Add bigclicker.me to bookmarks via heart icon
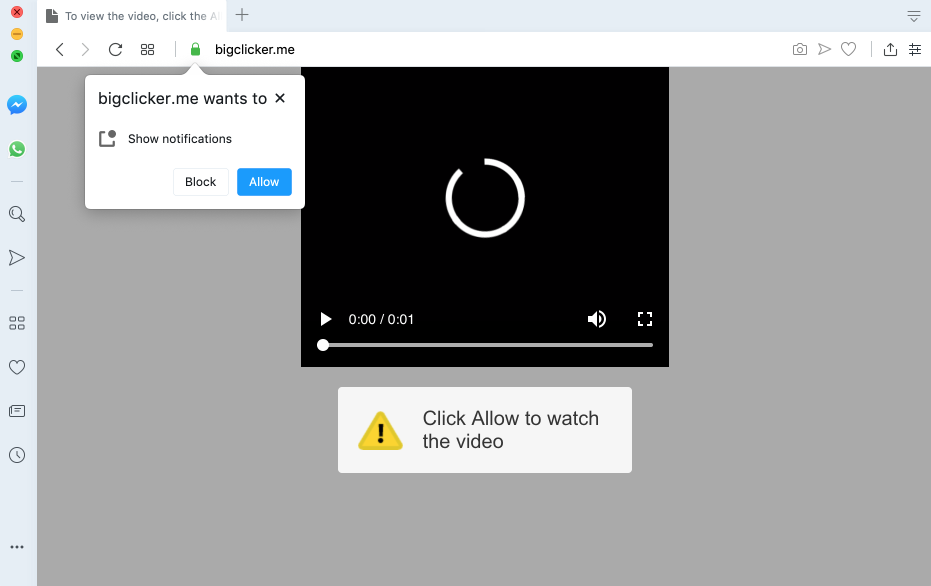Screen dimensions: 931x586 coord(848,49)
